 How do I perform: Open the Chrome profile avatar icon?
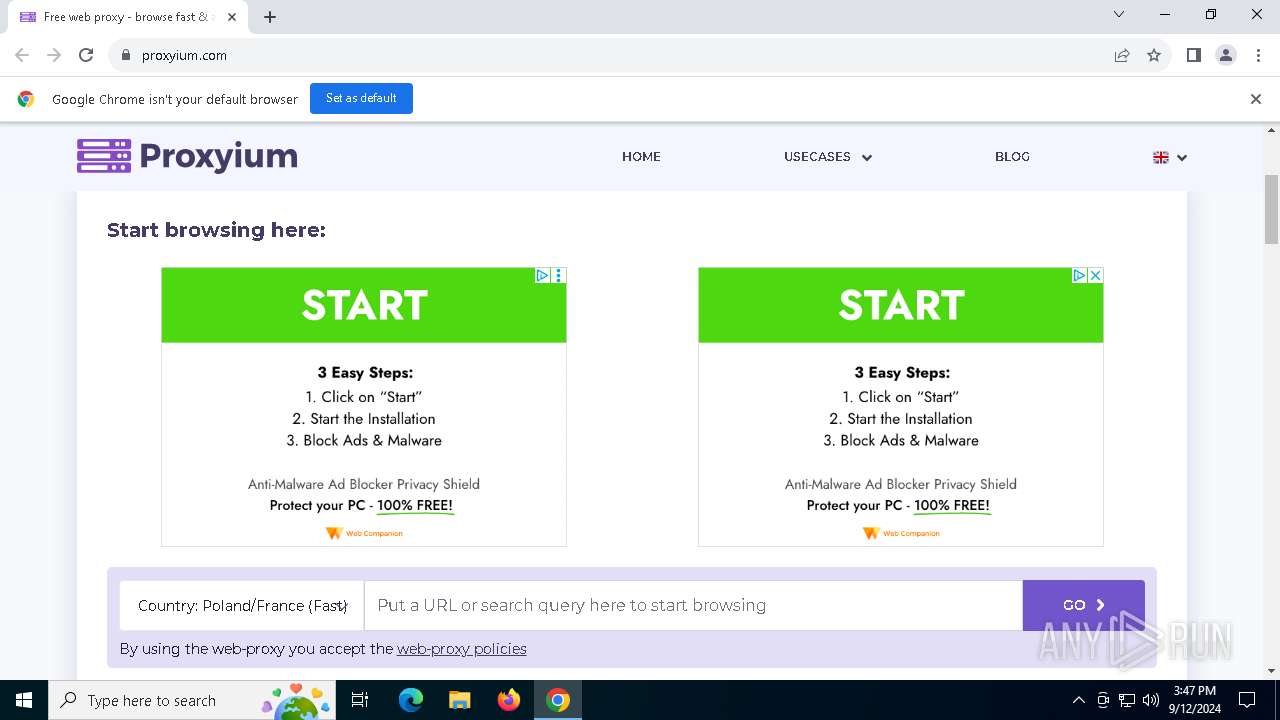pyautogui.click(x=1225, y=55)
